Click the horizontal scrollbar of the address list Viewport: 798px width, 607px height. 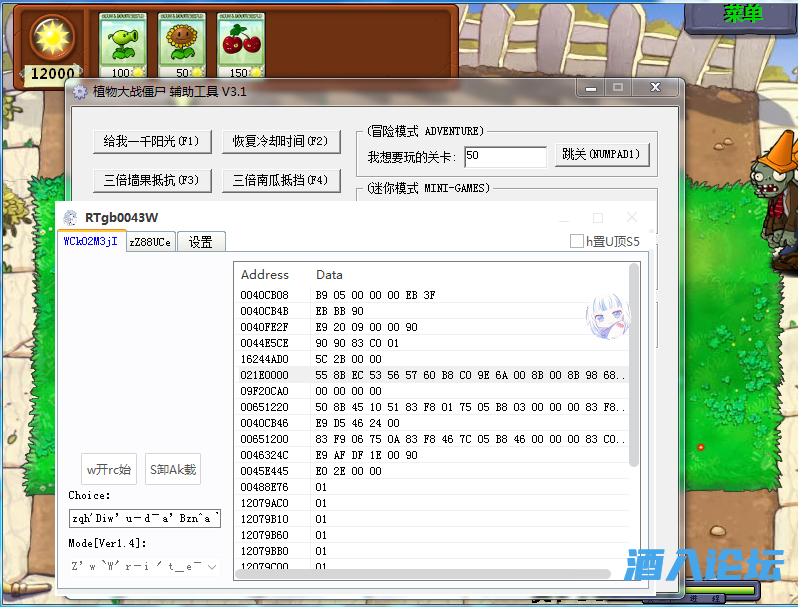[x=423, y=574]
